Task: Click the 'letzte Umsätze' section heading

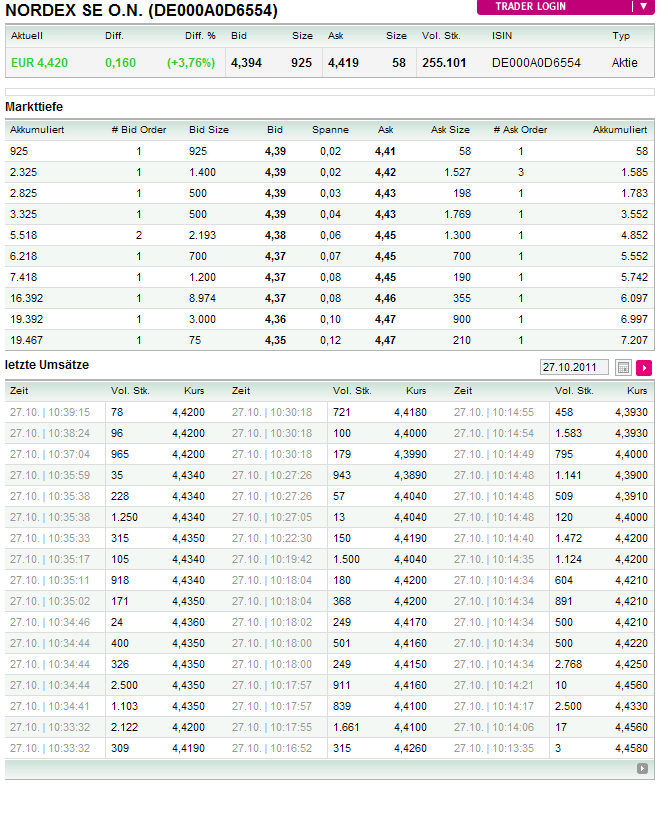Action: click(x=47, y=365)
